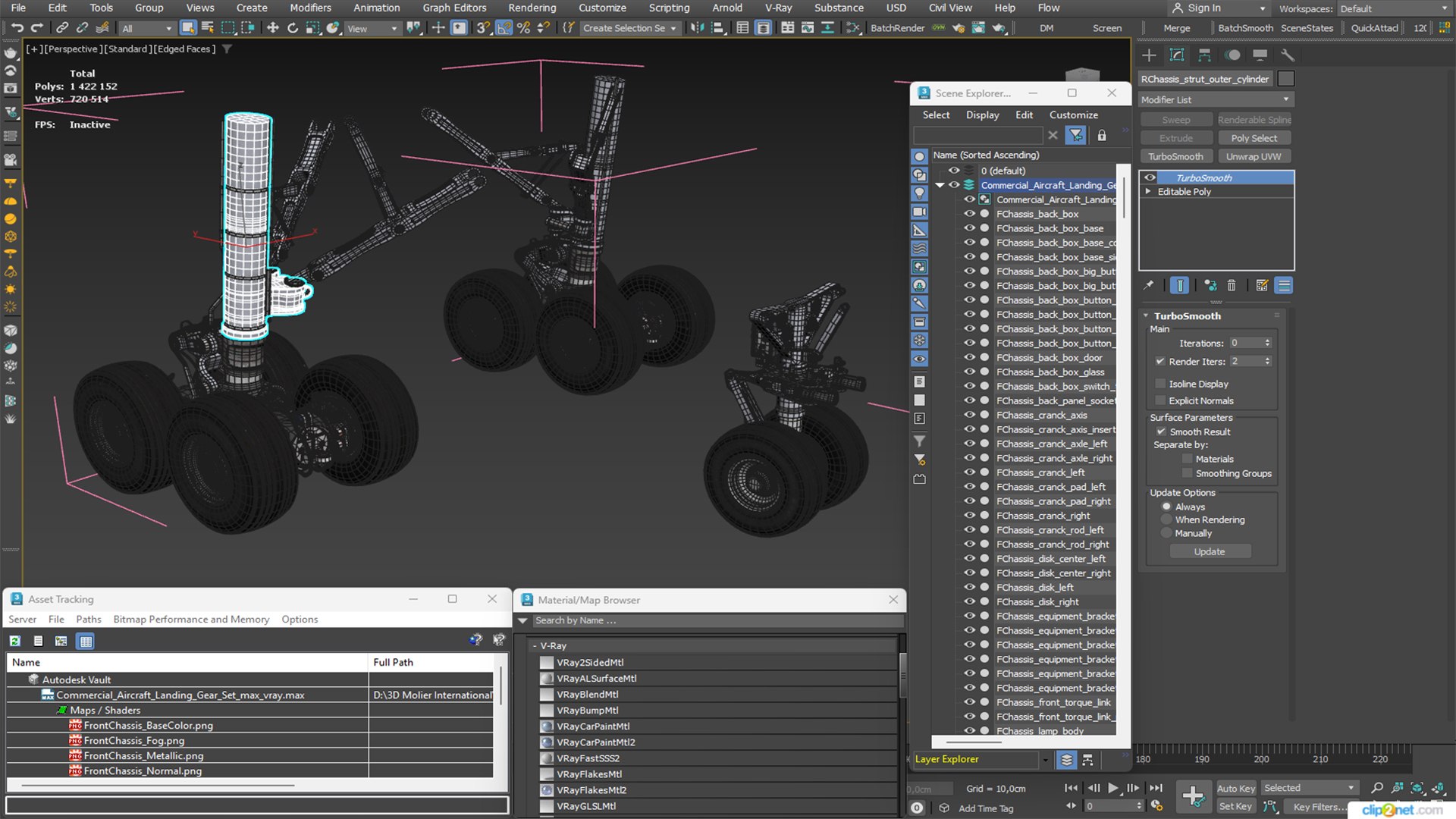Toggle visibility eye of FChassis_back_box_door

[x=969, y=357]
